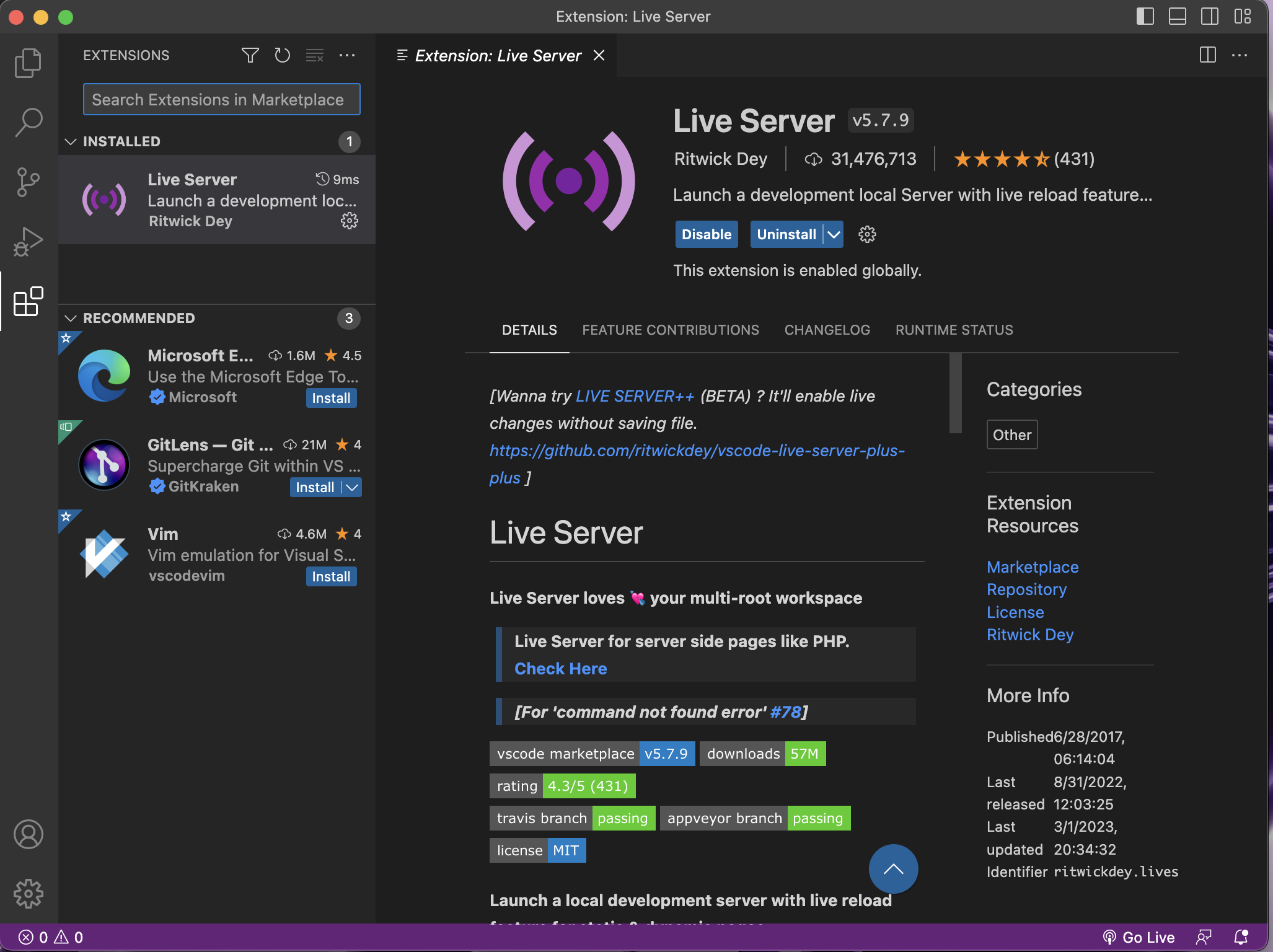Uninstall the Live Server extension
Screen dimensions: 1273x952
point(786,234)
